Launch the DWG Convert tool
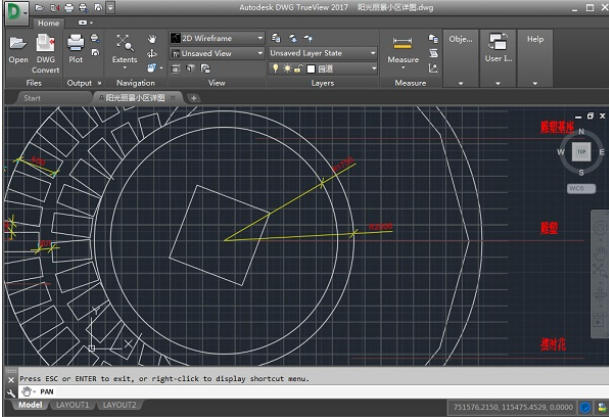Image resolution: width=609 pixels, height=417 pixels. coord(46,44)
